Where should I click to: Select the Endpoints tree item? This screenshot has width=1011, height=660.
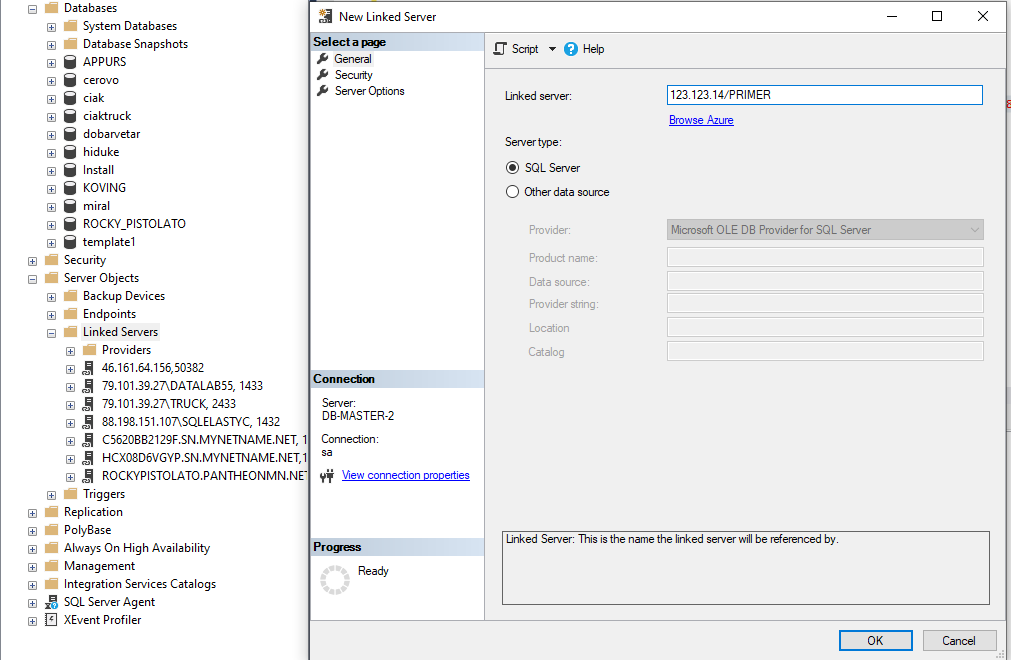pos(110,314)
